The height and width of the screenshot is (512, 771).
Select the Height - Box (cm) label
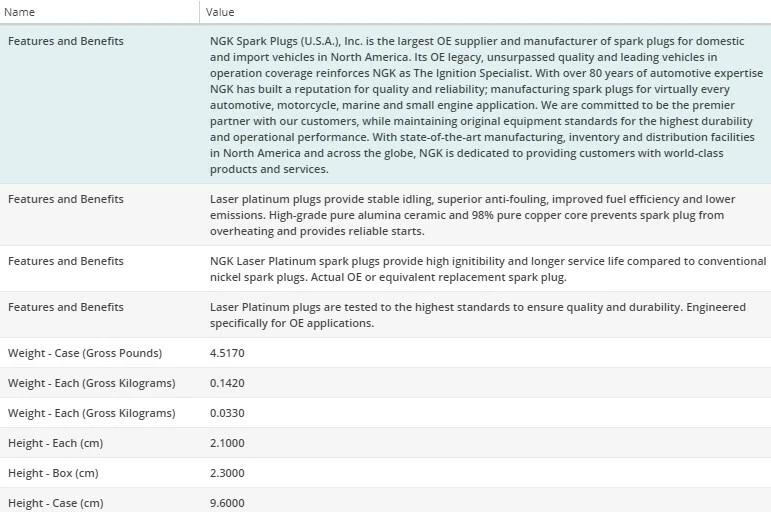pyautogui.click(x=53, y=473)
